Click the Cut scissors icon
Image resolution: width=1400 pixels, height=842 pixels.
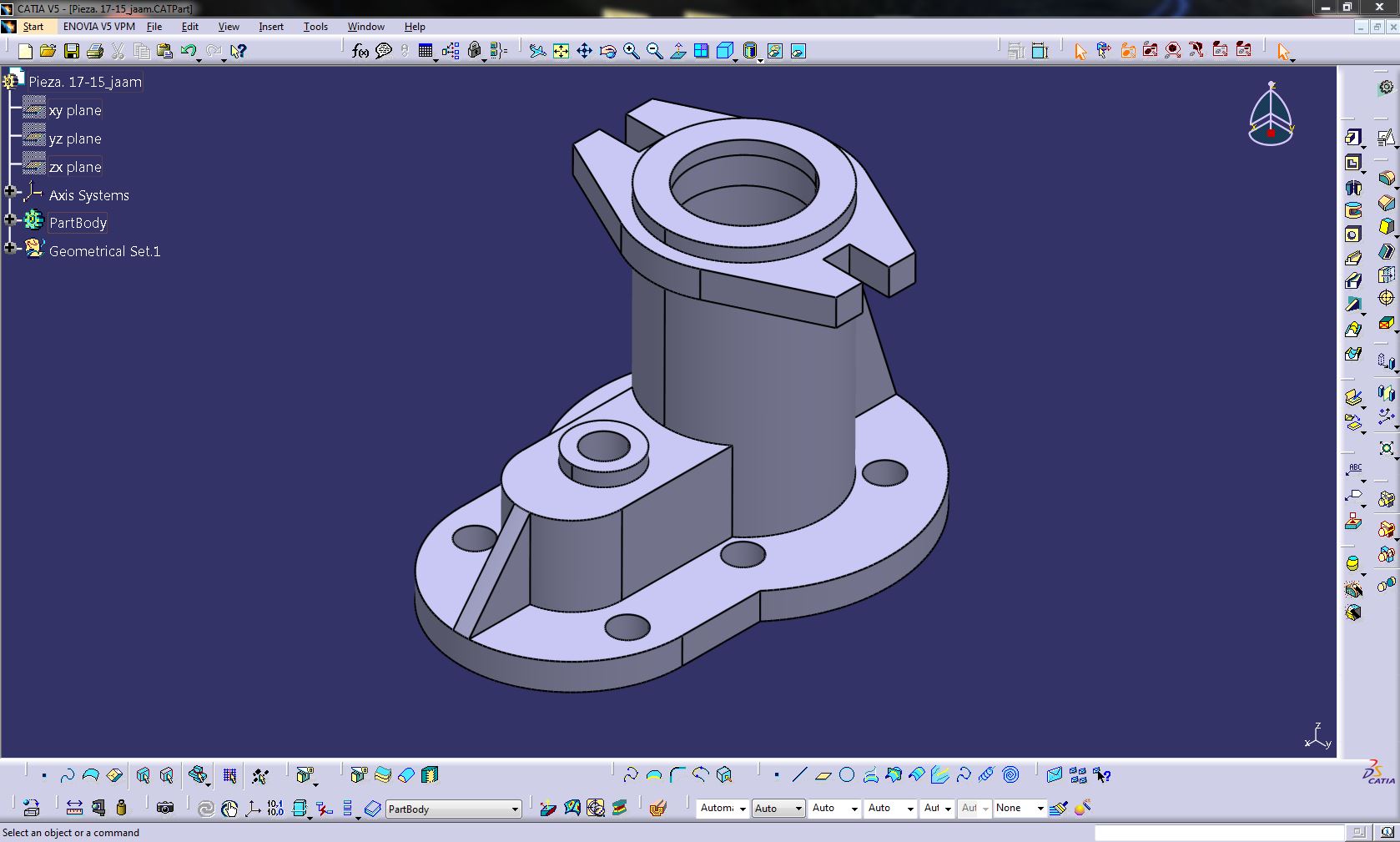click(118, 51)
